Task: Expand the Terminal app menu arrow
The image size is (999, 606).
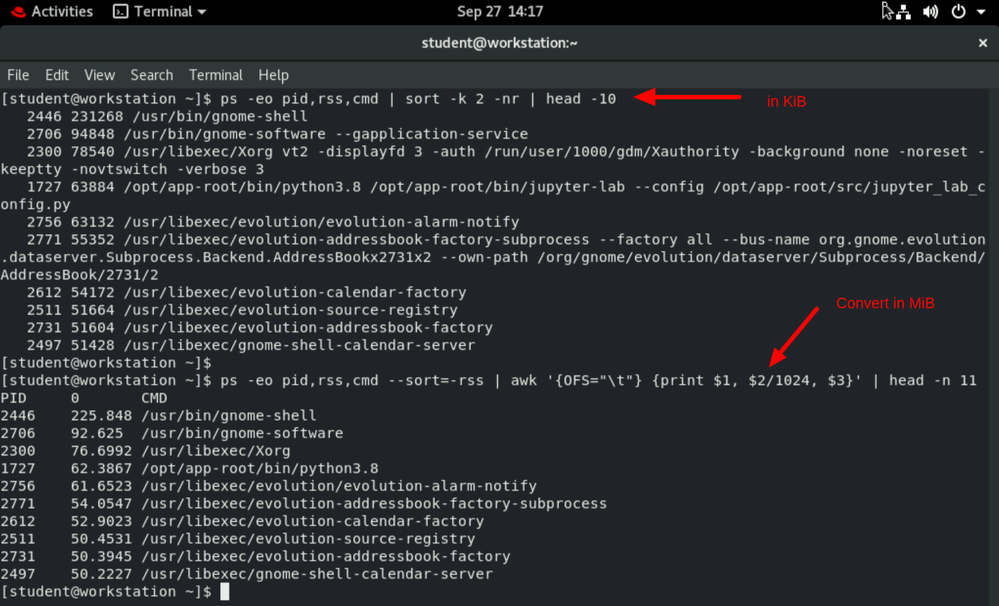Action: 201,12
